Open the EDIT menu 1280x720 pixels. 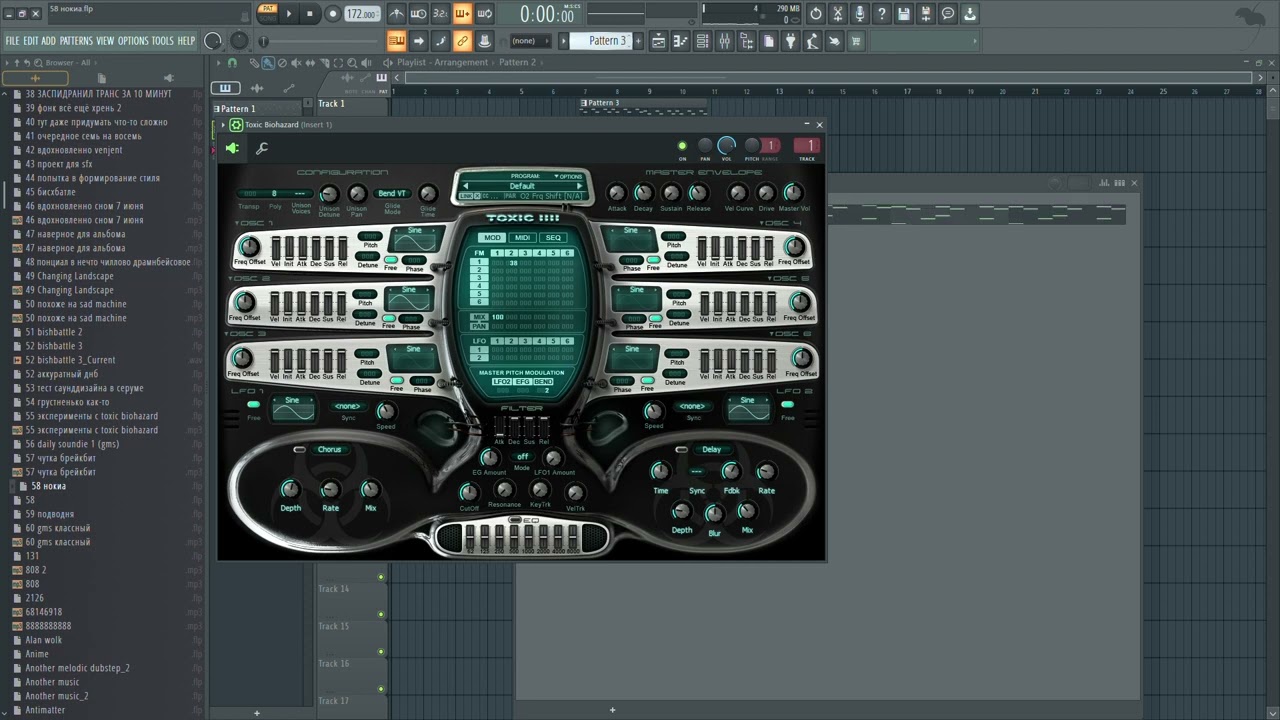[31, 41]
